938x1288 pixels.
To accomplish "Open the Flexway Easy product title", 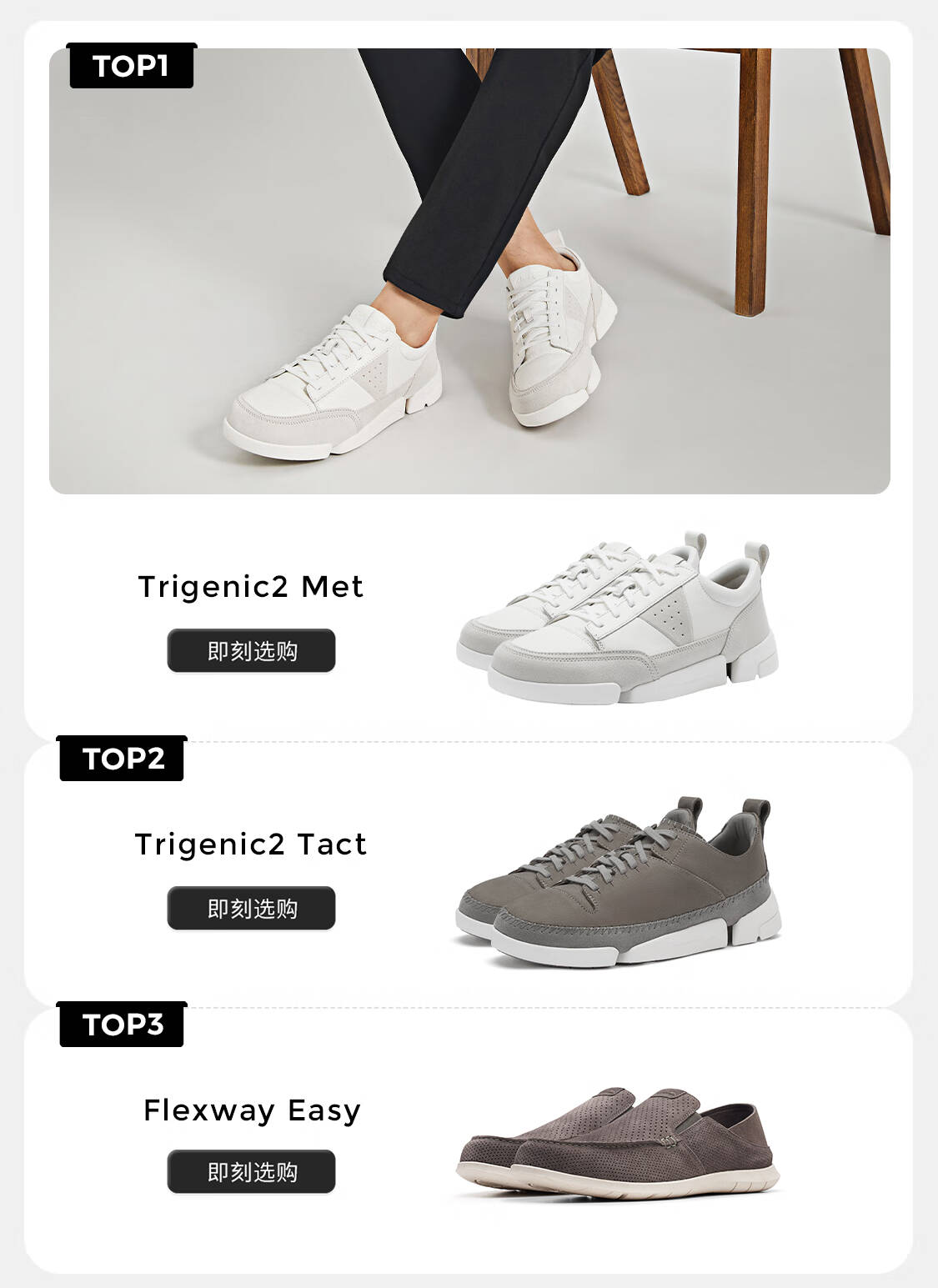I will click(252, 1110).
